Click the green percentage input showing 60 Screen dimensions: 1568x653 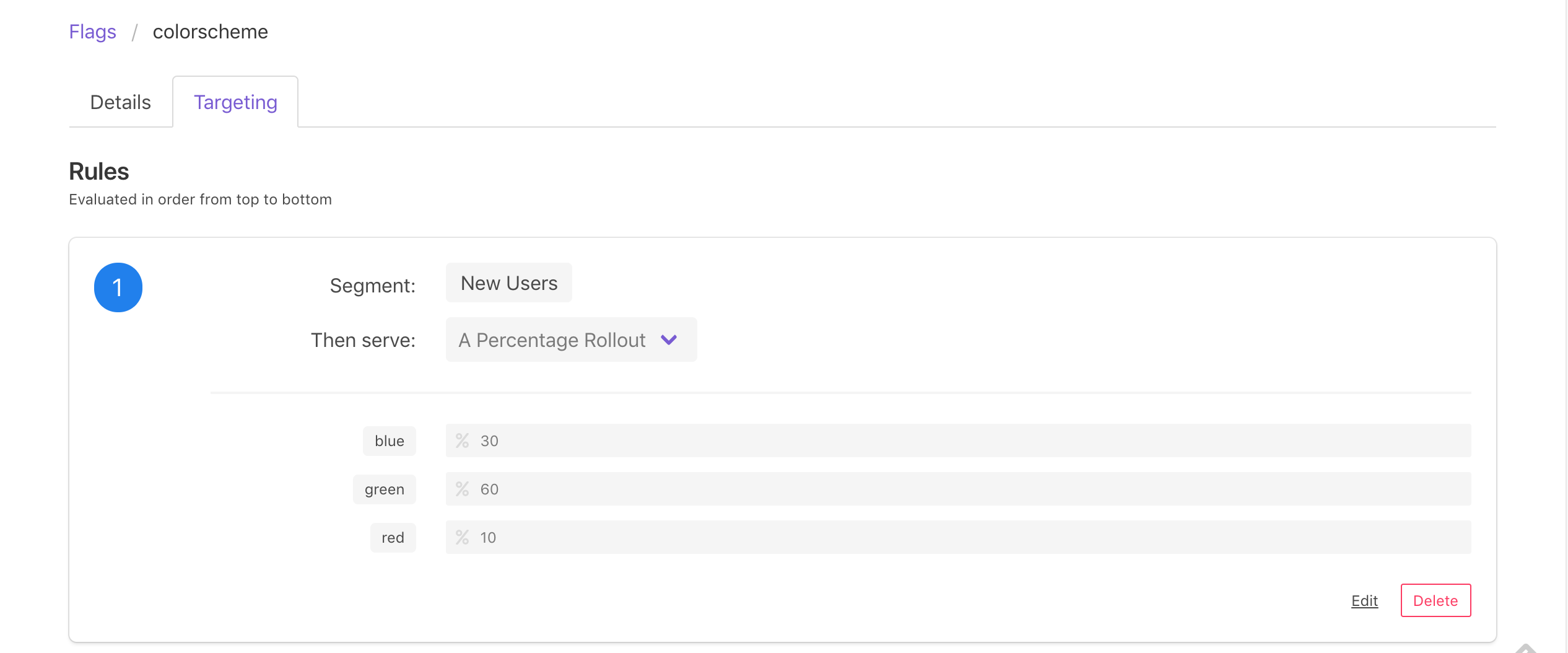958,489
